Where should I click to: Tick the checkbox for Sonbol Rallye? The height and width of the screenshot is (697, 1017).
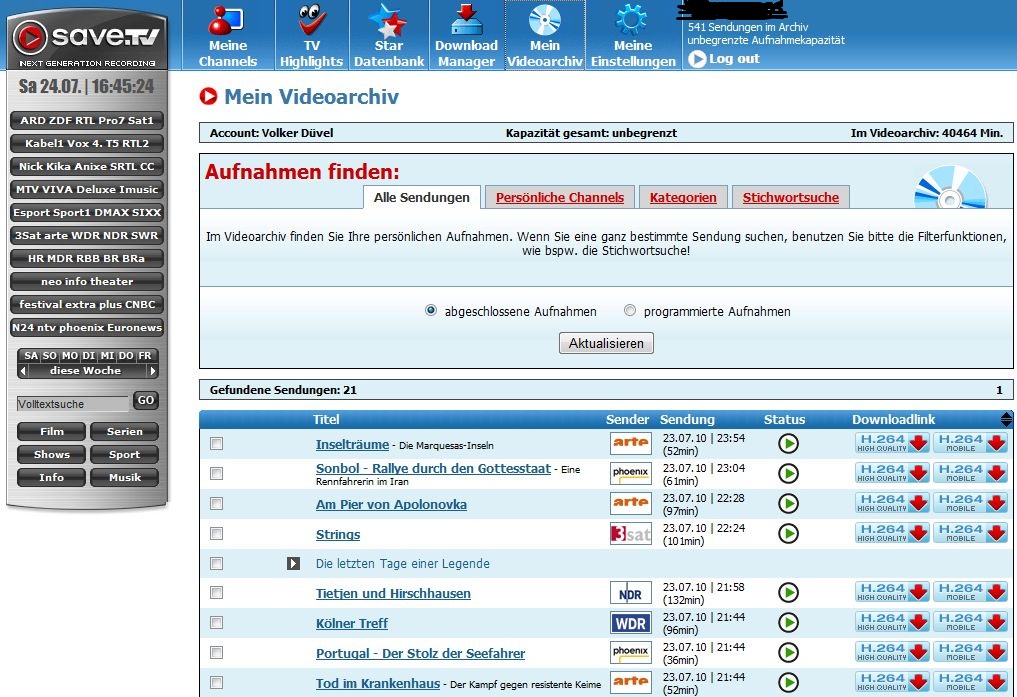[x=217, y=473]
